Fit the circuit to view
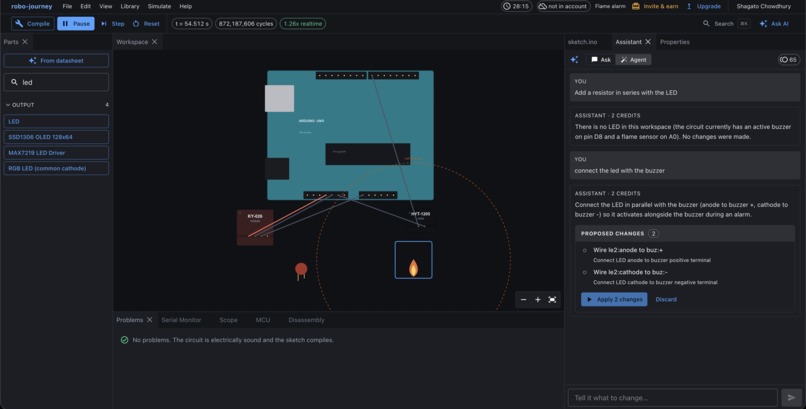The image size is (806, 409). 552,300
